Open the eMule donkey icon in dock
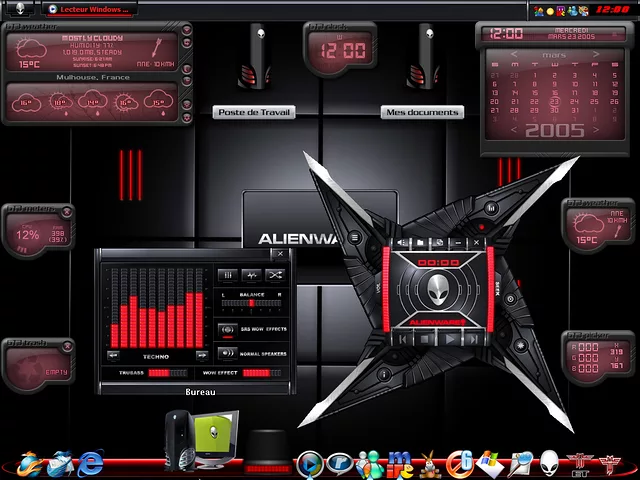This screenshot has height=480, width=640. (x=430, y=464)
